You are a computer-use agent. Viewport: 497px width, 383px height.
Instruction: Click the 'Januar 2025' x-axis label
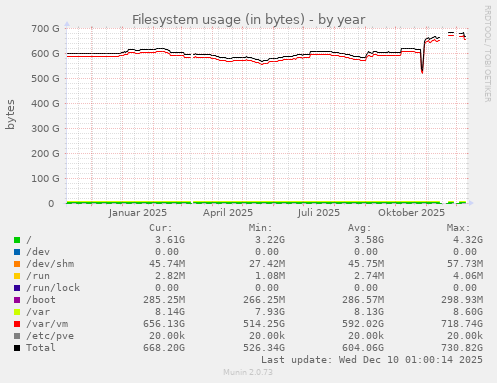pos(137,213)
